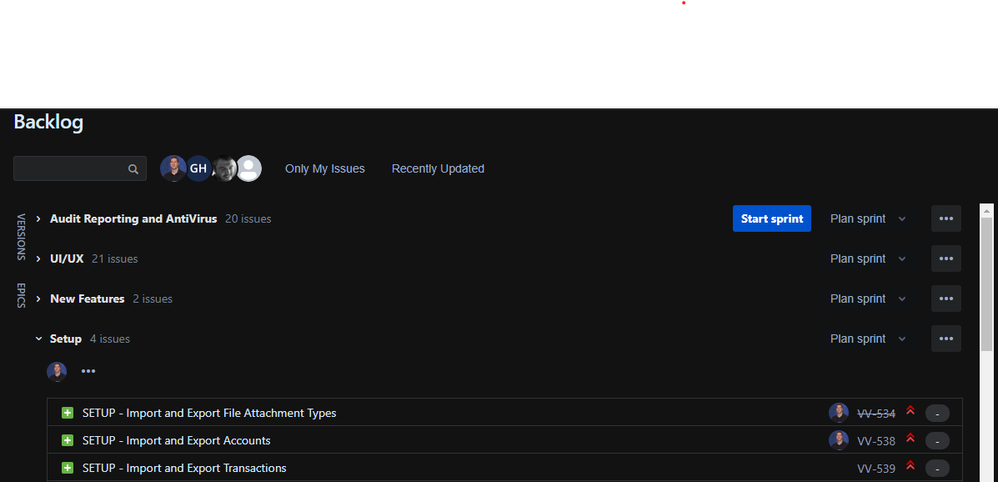Click '20 issues' count text
Image resolution: width=998 pixels, height=482 pixels.
click(x=248, y=218)
